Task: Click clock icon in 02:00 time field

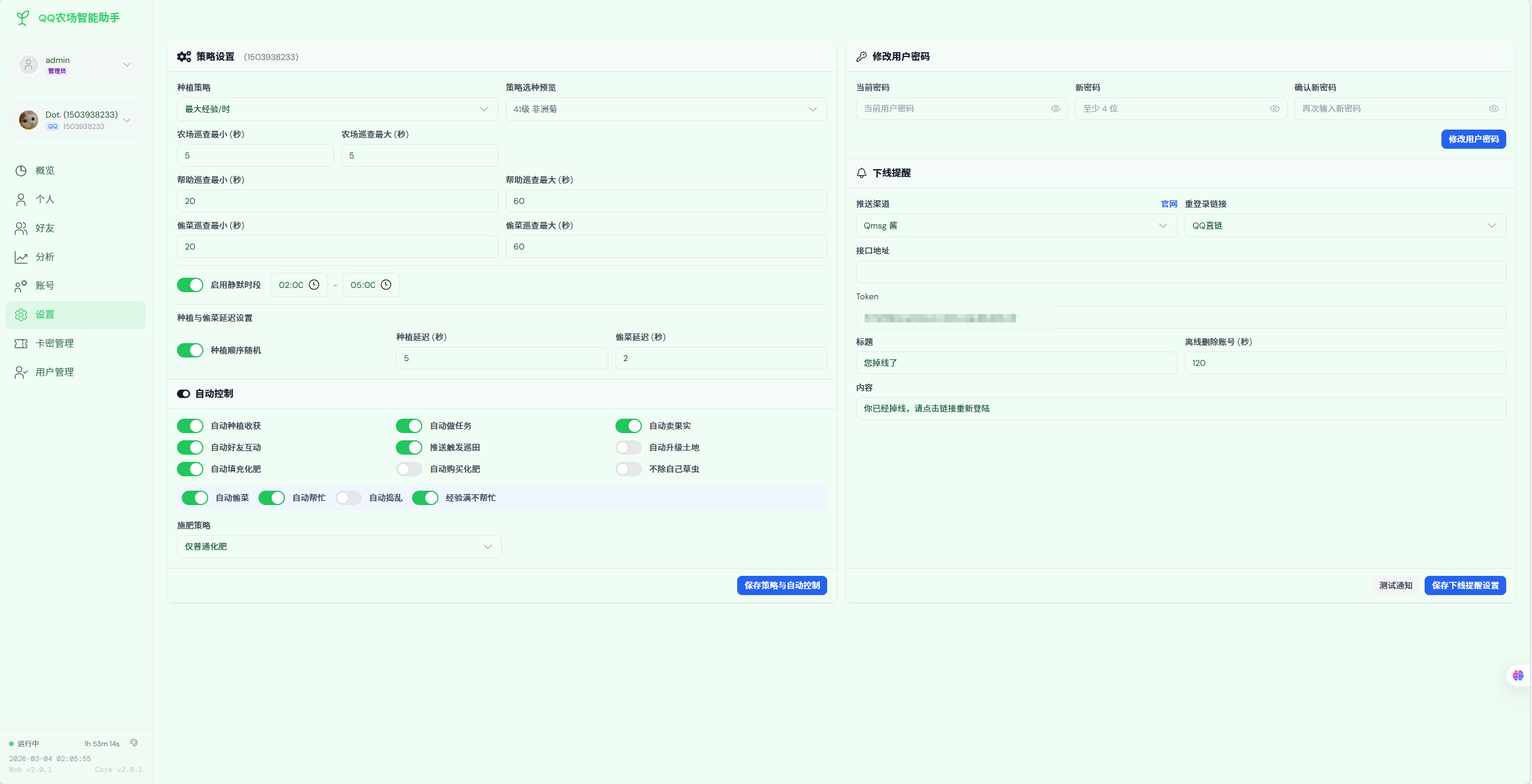Action: (x=314, y=285)
